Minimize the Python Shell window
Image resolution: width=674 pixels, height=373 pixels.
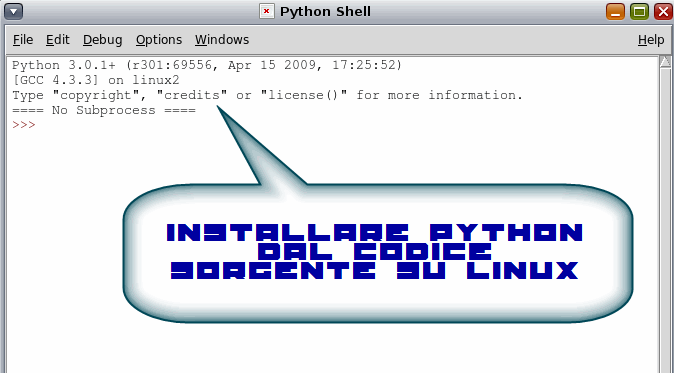point(615,12)
